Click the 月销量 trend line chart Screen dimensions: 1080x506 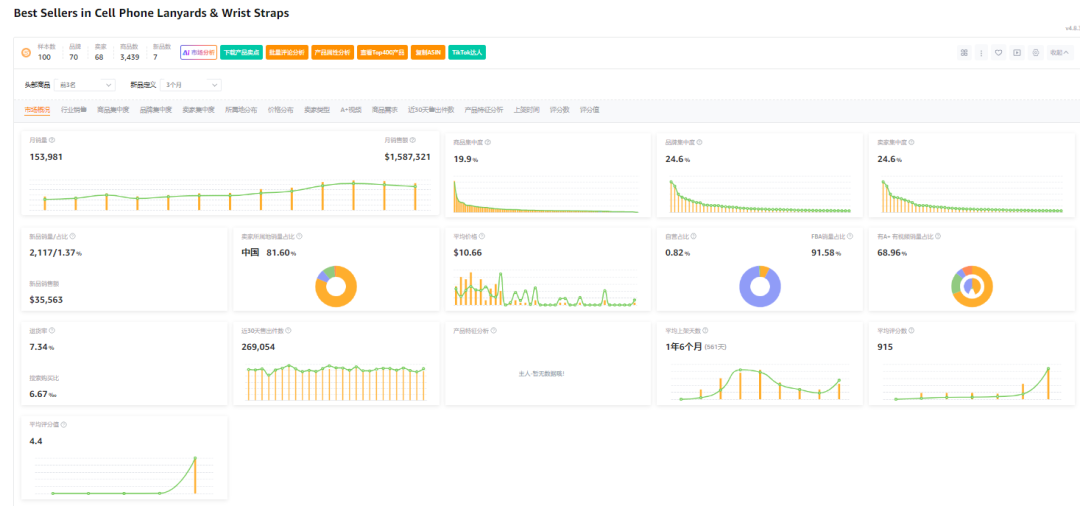[x=230, y=196]
